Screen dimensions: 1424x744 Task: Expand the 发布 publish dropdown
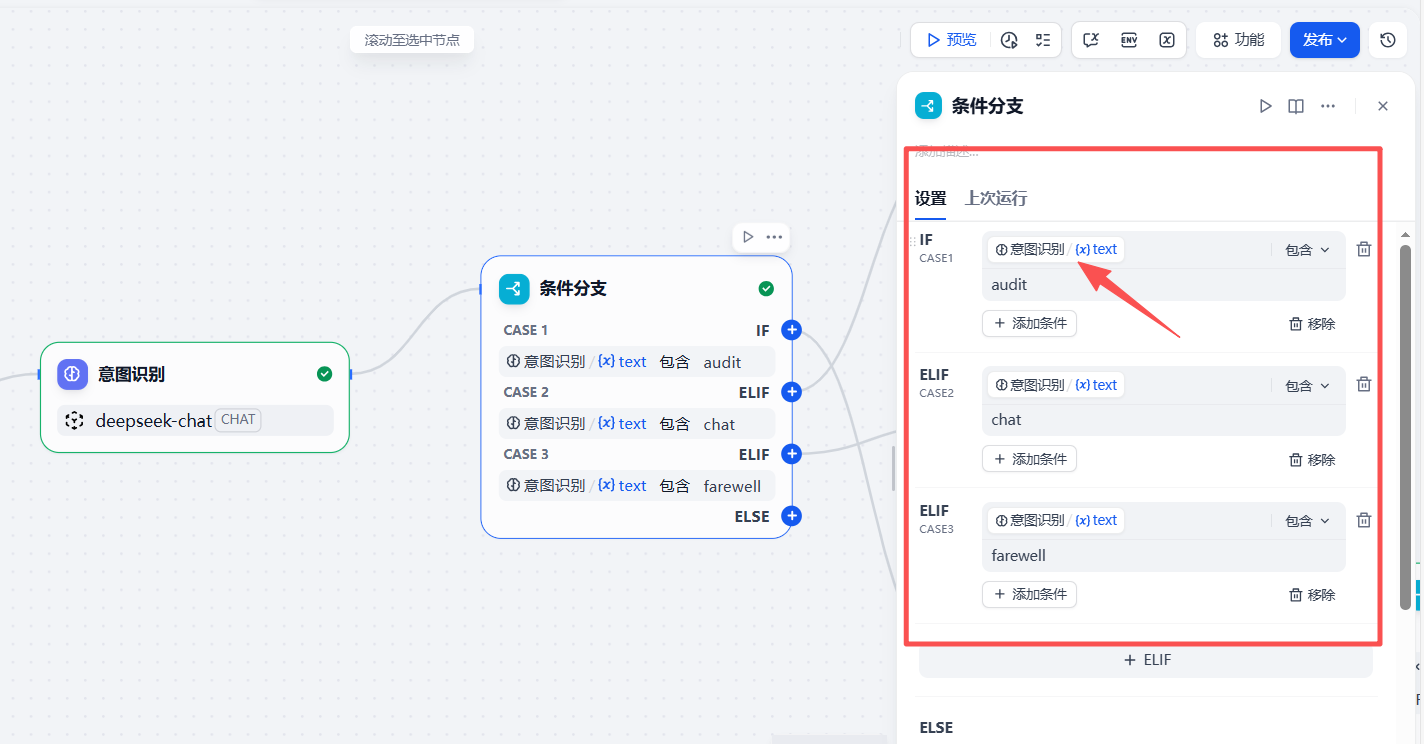(1324, 40)
